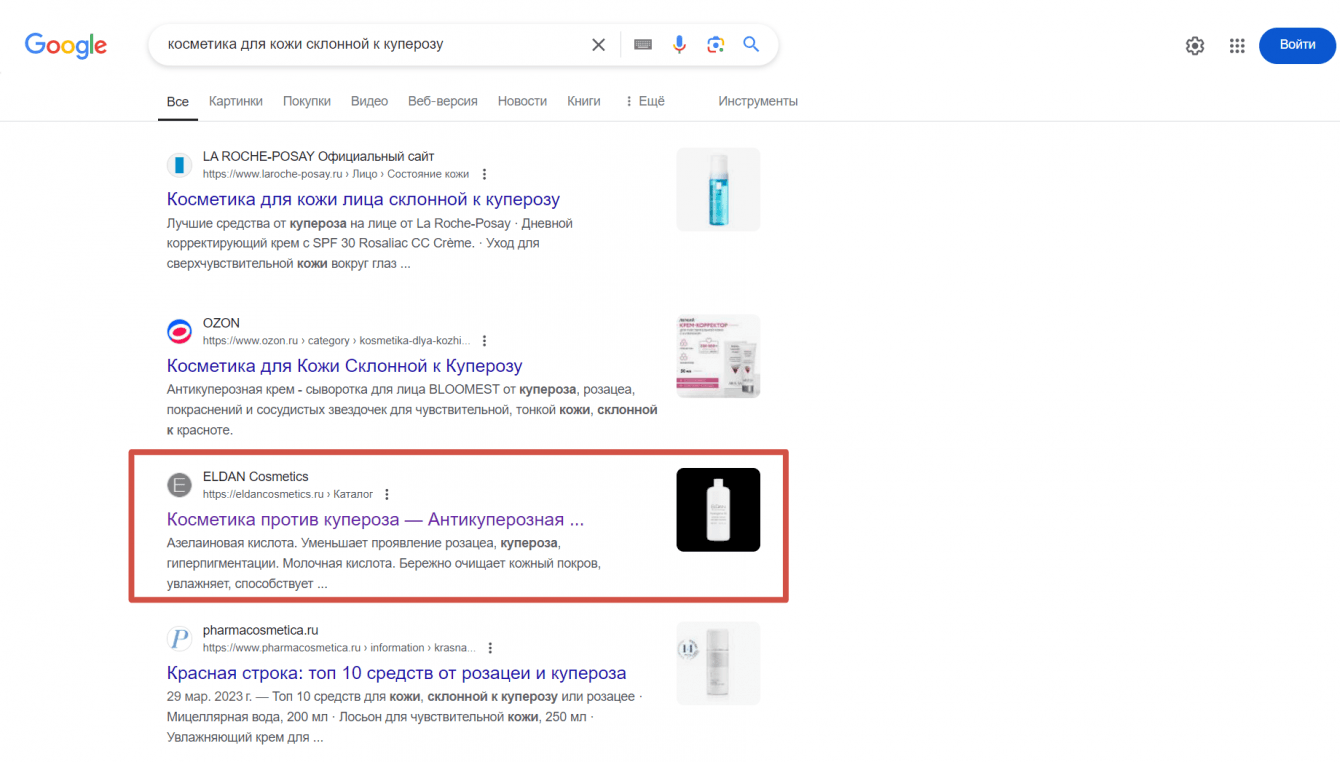This screenshot has width=1340, height=762.
Task: Click the pharmacosmetica.ru site name
Action: coord(260,631)
